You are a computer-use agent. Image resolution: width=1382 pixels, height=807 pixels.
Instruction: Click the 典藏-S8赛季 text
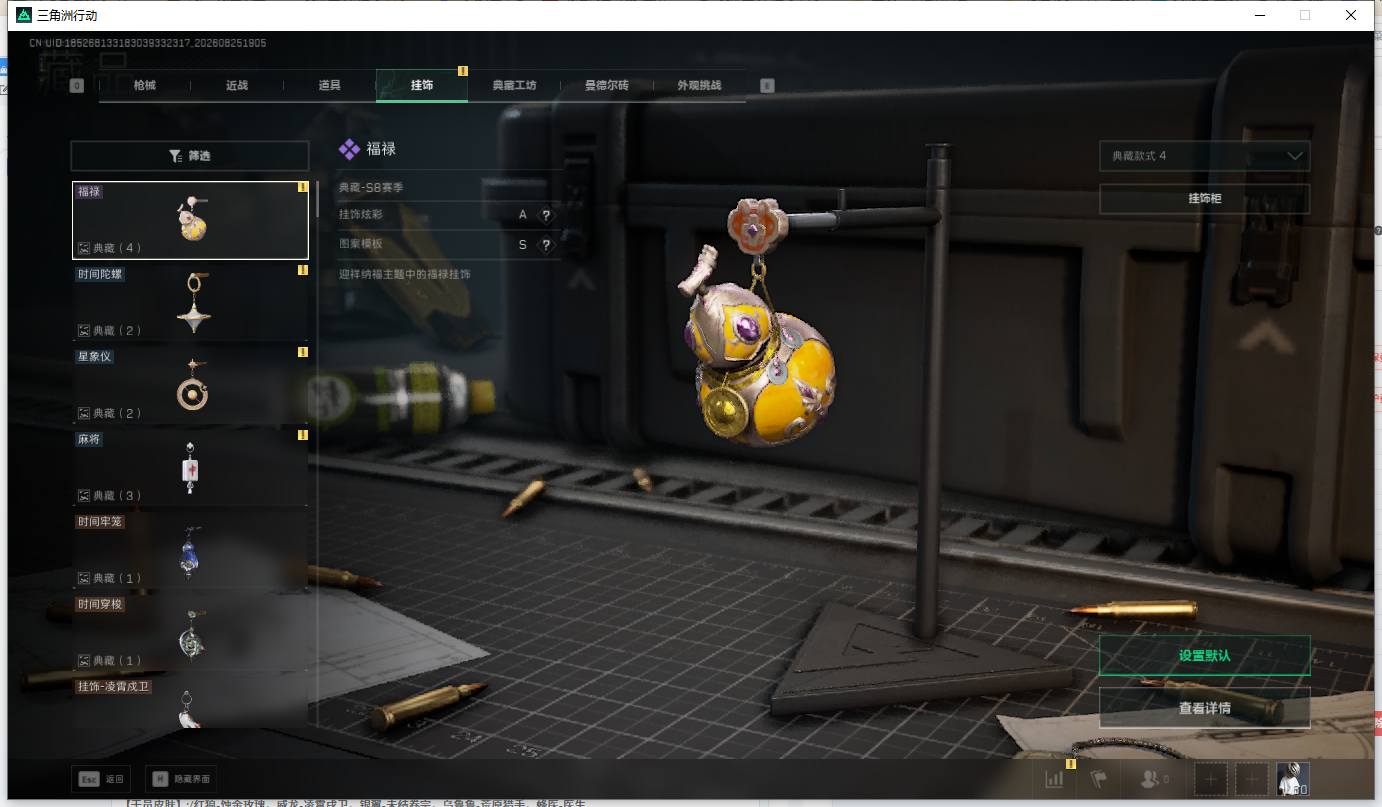point(371,187)
